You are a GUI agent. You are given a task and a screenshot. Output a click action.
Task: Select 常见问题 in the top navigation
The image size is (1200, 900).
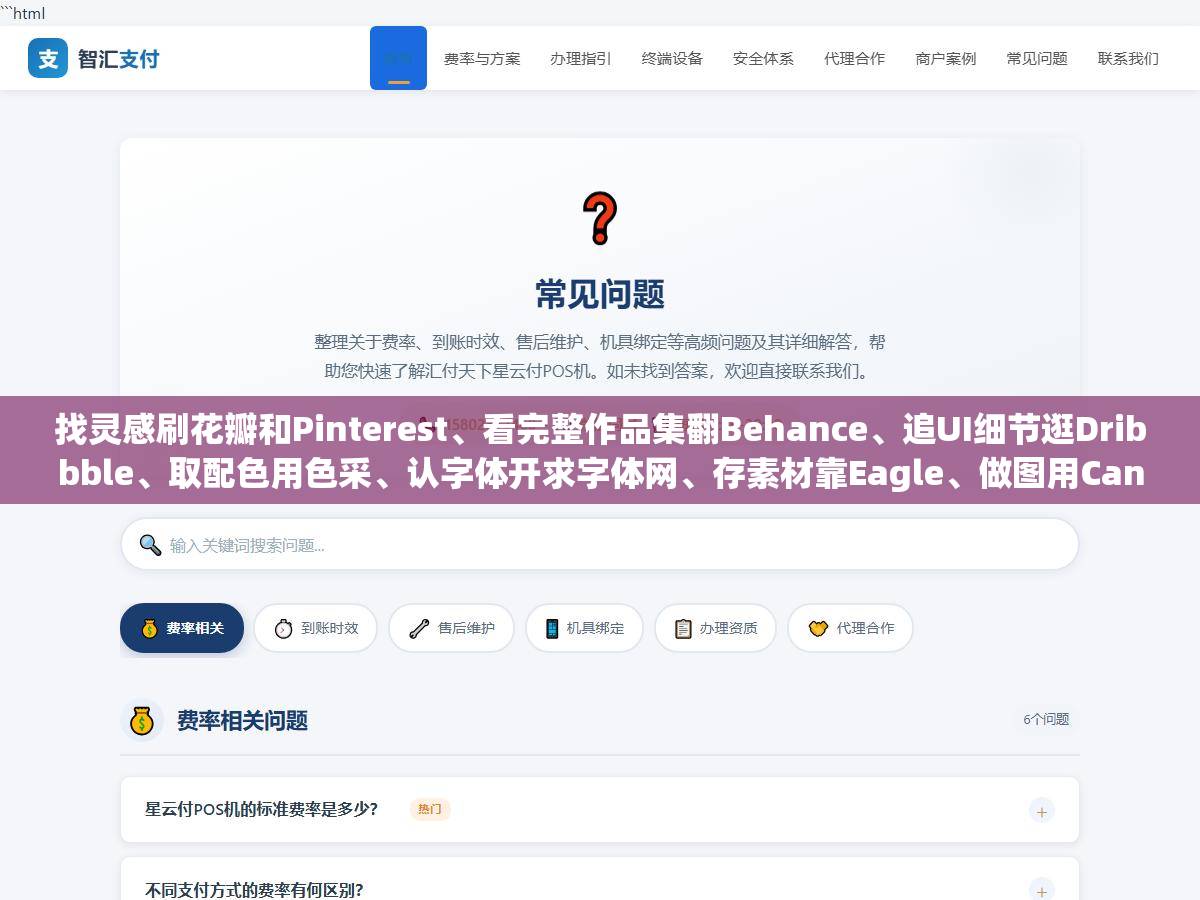pos(1037,58)
